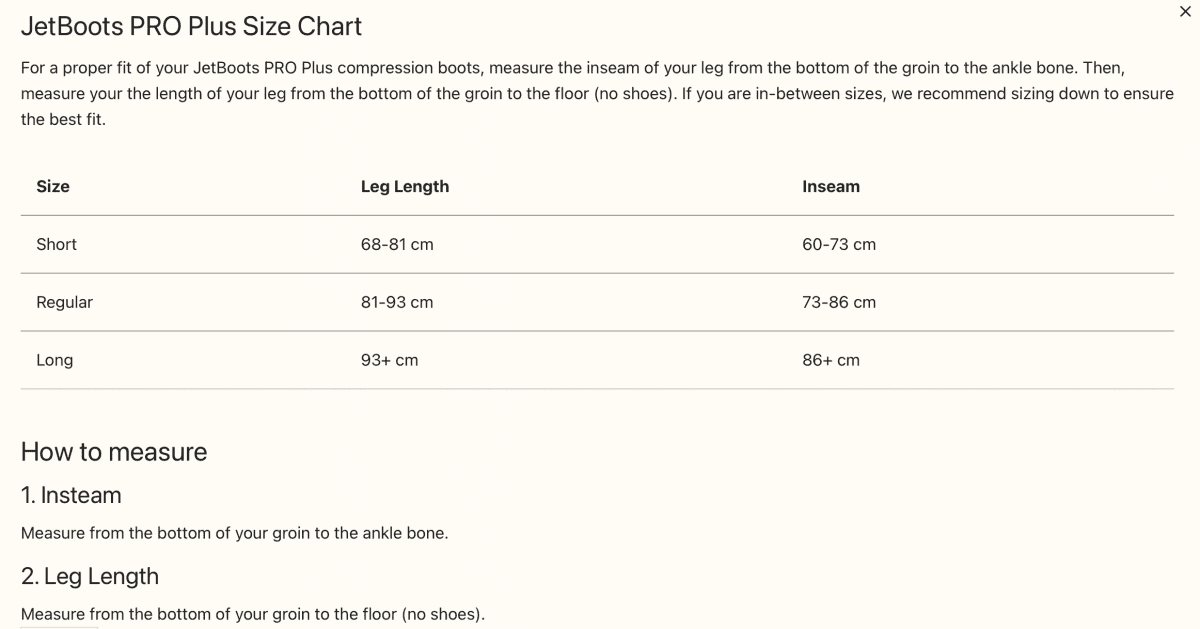Click the 60-73 cm inseam cell
Image resolution: width=1200 pixels, height=629 pixels.
pyautogui.click(x=838, y=244)
